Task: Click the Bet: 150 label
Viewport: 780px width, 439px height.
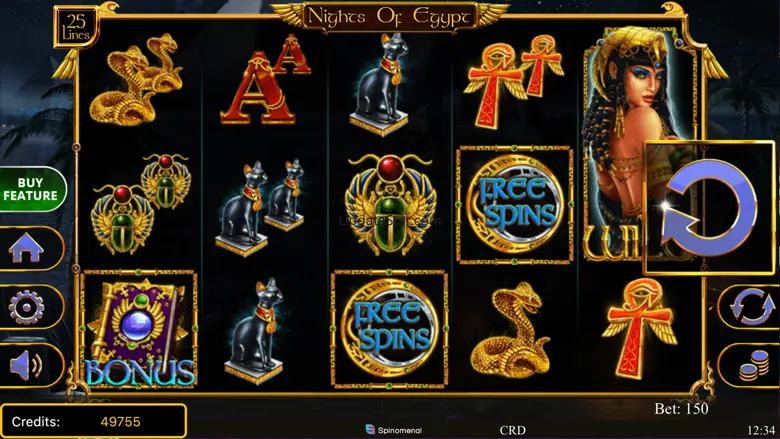Action: 681,409
